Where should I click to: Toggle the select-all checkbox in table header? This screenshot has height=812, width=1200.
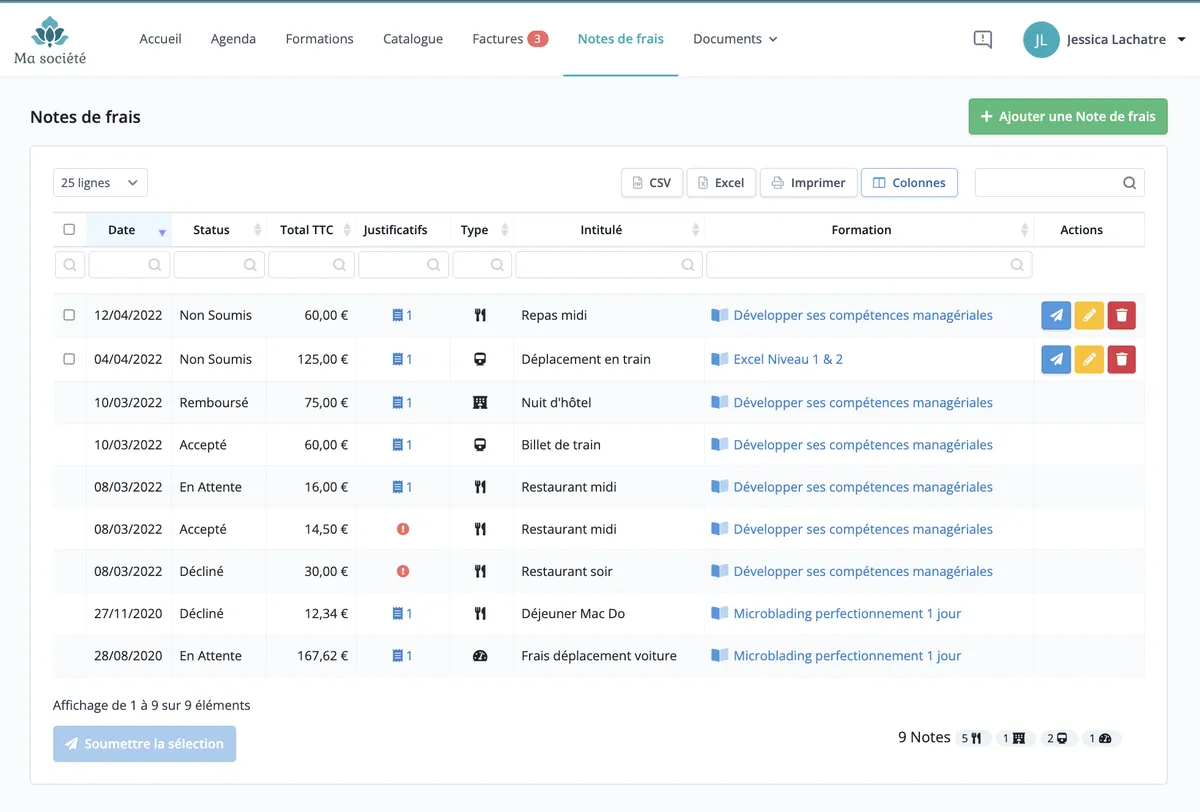69,229
